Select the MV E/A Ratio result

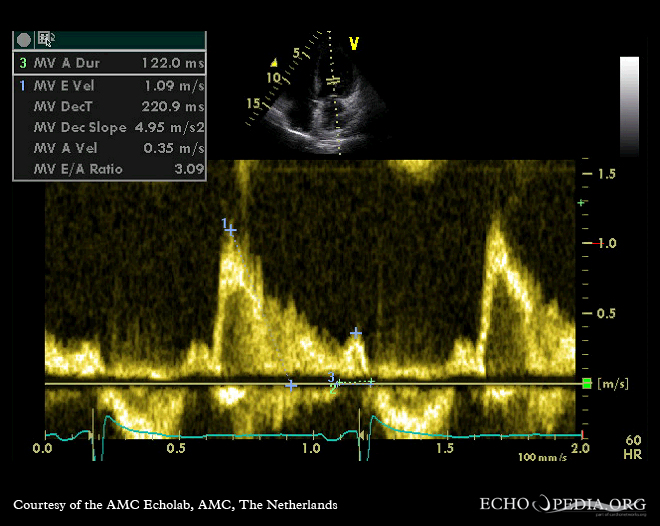pyautogui.click(x=110, y=169)
